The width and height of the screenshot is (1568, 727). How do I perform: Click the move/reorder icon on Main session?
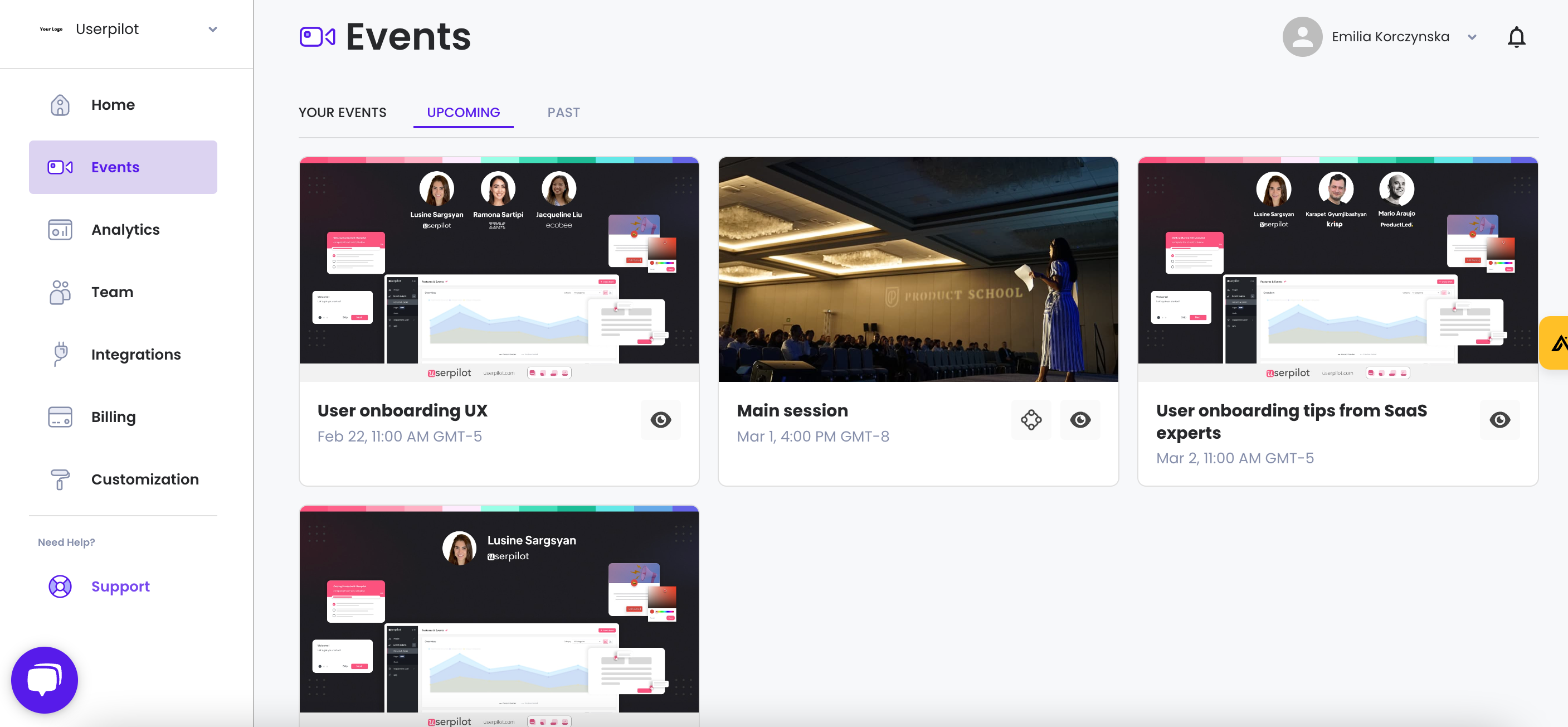click(1031, 419)
